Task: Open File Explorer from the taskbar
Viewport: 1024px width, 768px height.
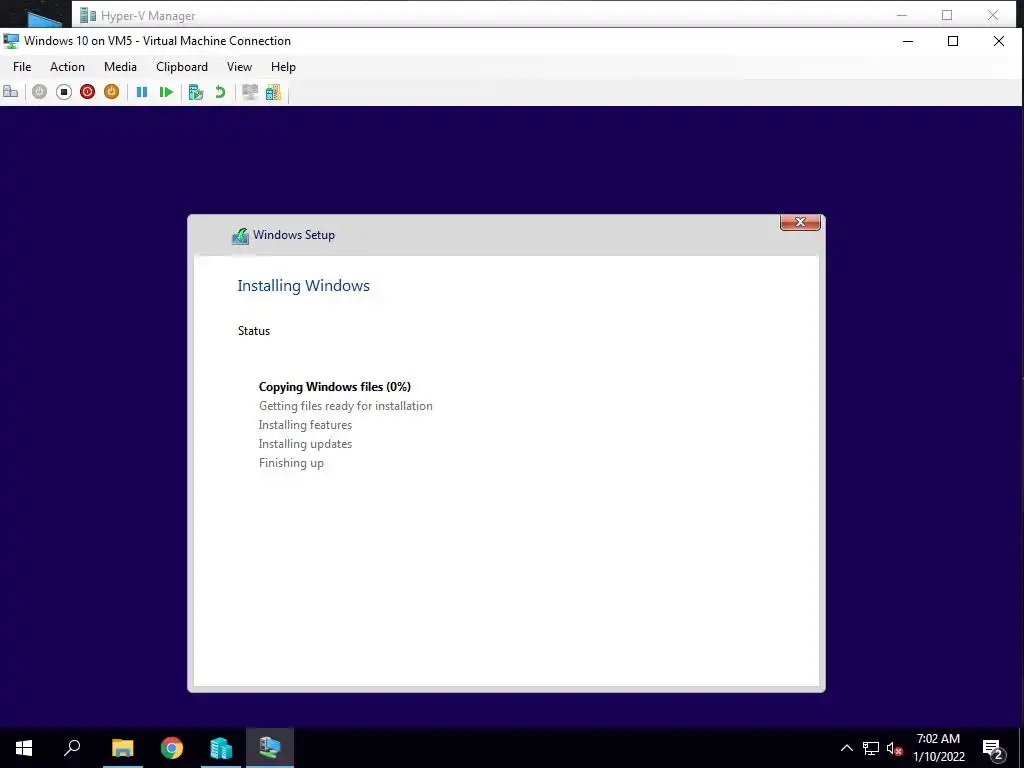Action: [x=122, y=748]
